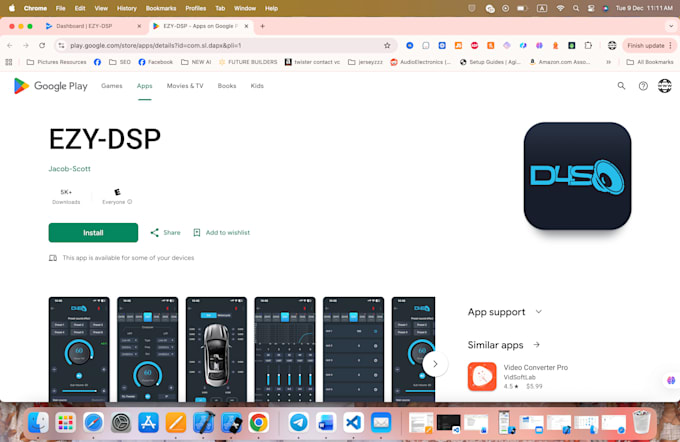Open a new Chrome tab
This screenshot has height=442, width=680.
click(x=262, y=26)
